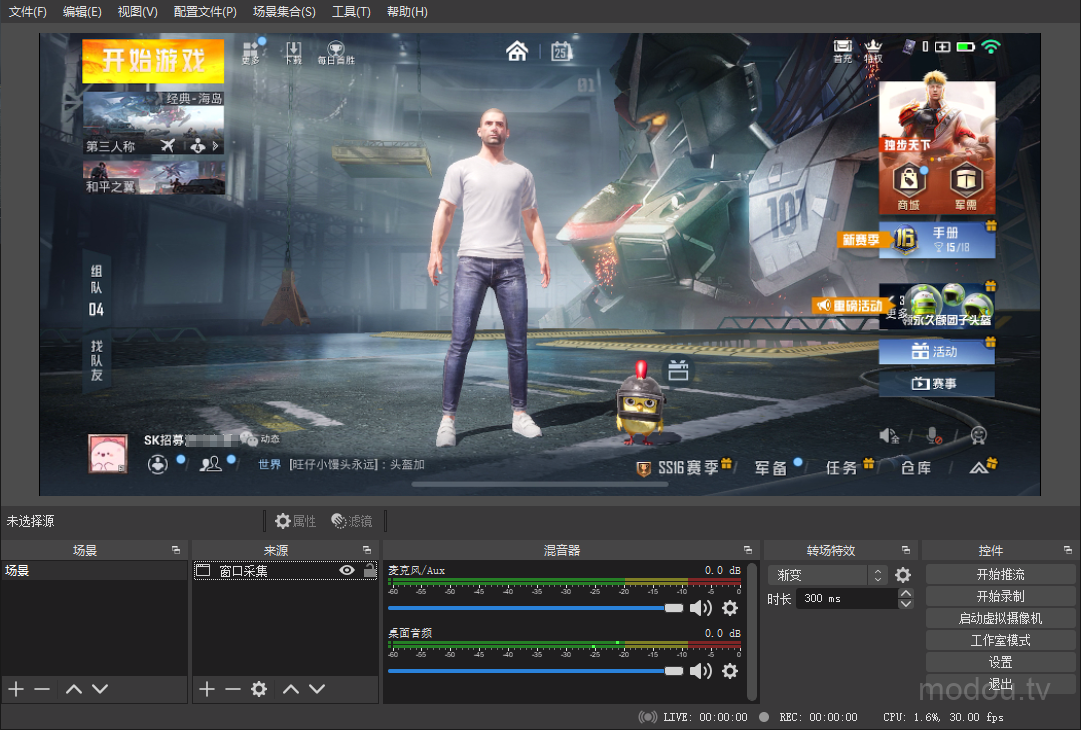Click the 启动虚拟摄像机 button

coord(1000,619)
